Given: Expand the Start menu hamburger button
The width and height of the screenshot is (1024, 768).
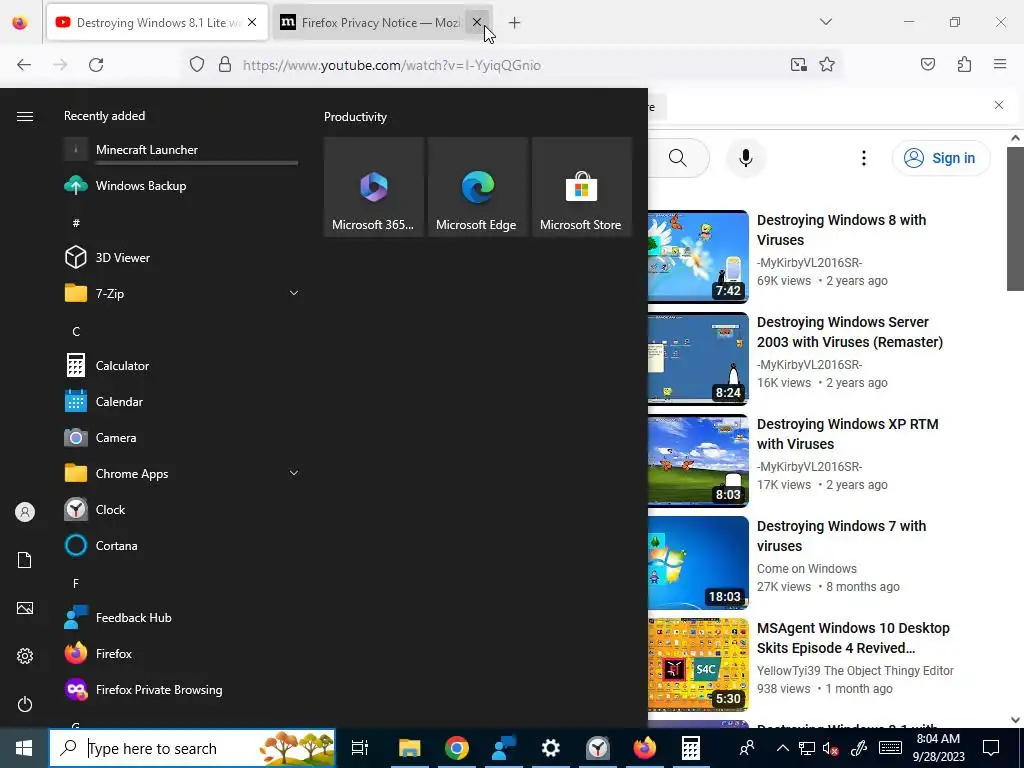Looking at the screenshot, I should pos(25,116).
